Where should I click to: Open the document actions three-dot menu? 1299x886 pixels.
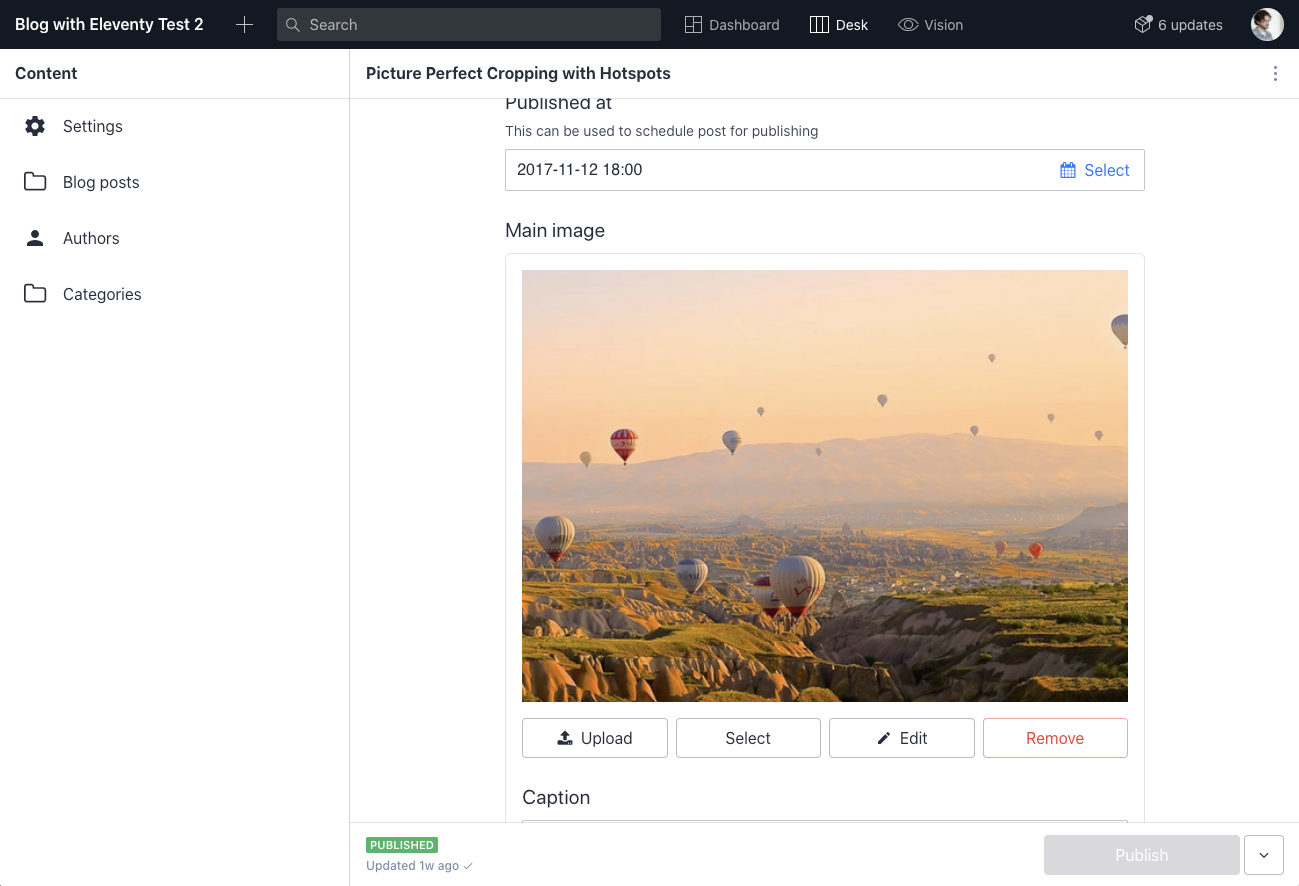(x=1275, y=73)
